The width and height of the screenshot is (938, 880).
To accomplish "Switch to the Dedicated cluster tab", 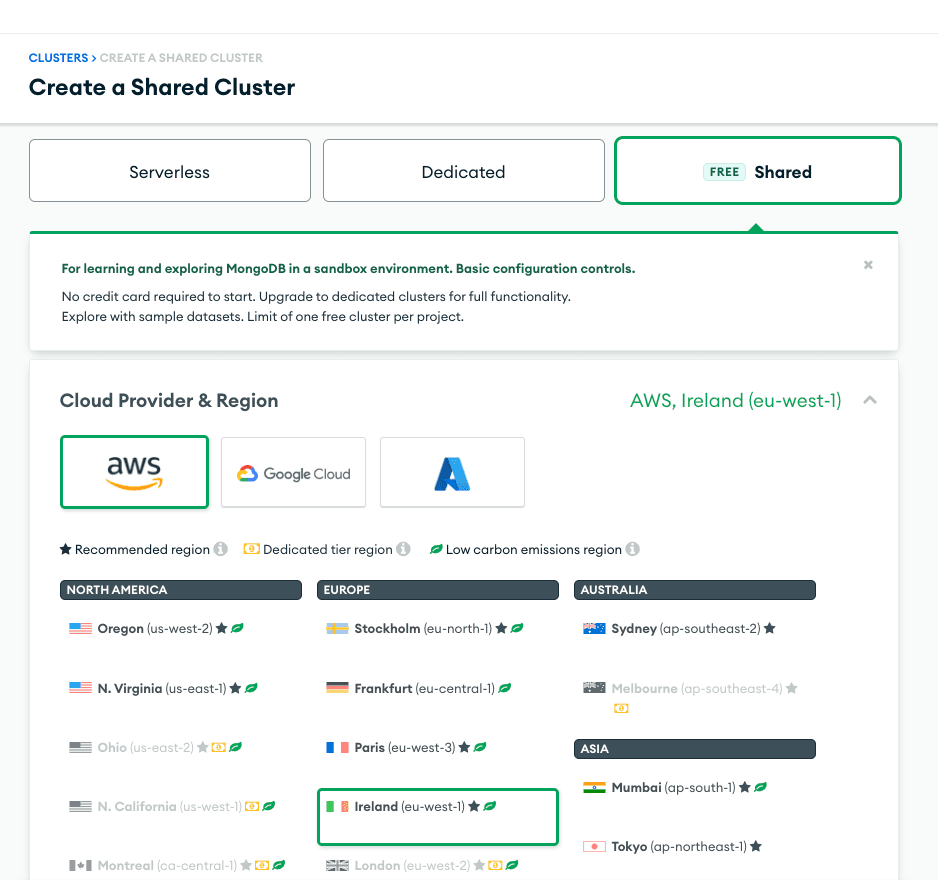I will pyautogui.click(x=463, y=171).
